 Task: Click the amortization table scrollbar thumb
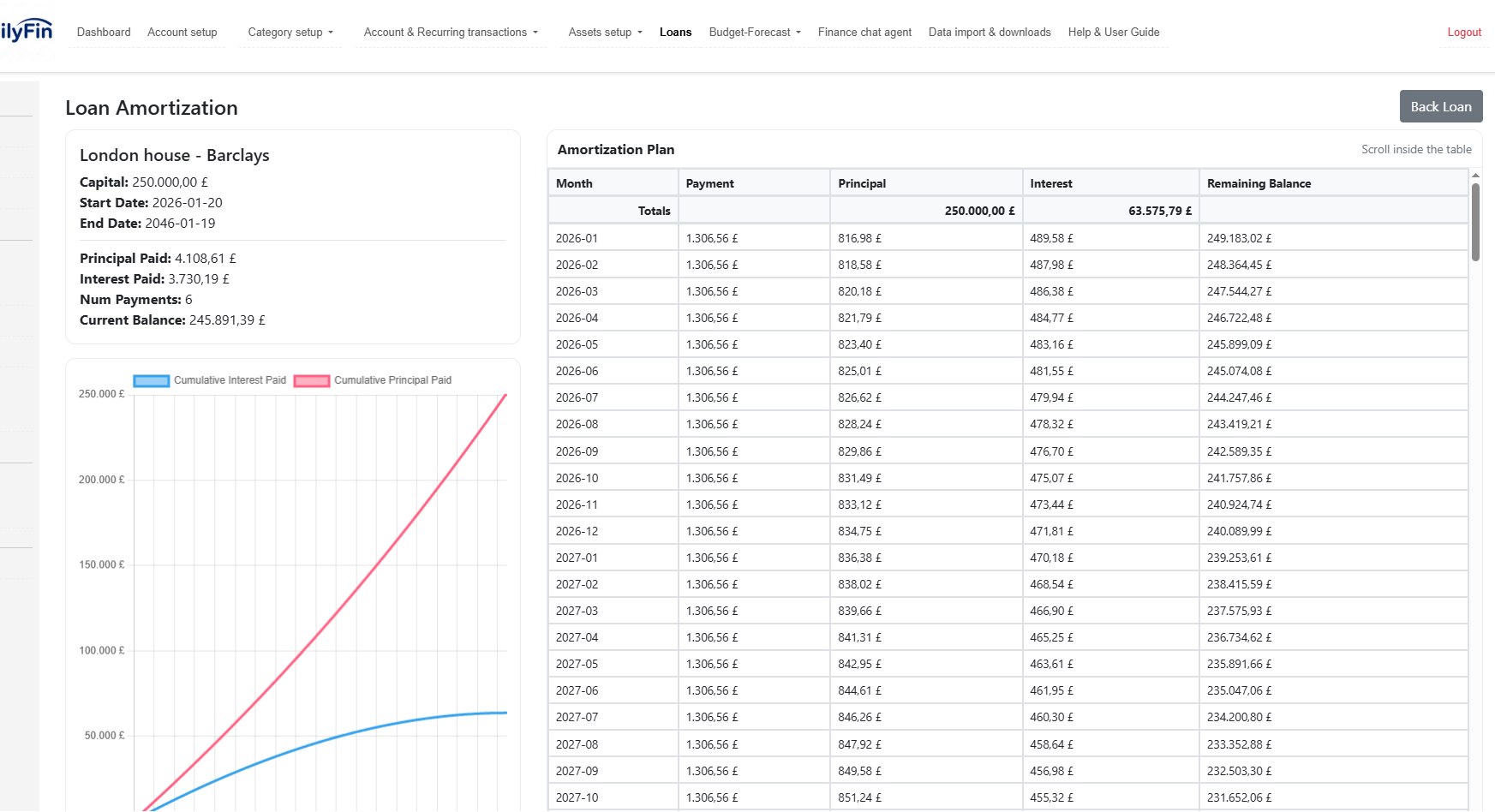1475,221
